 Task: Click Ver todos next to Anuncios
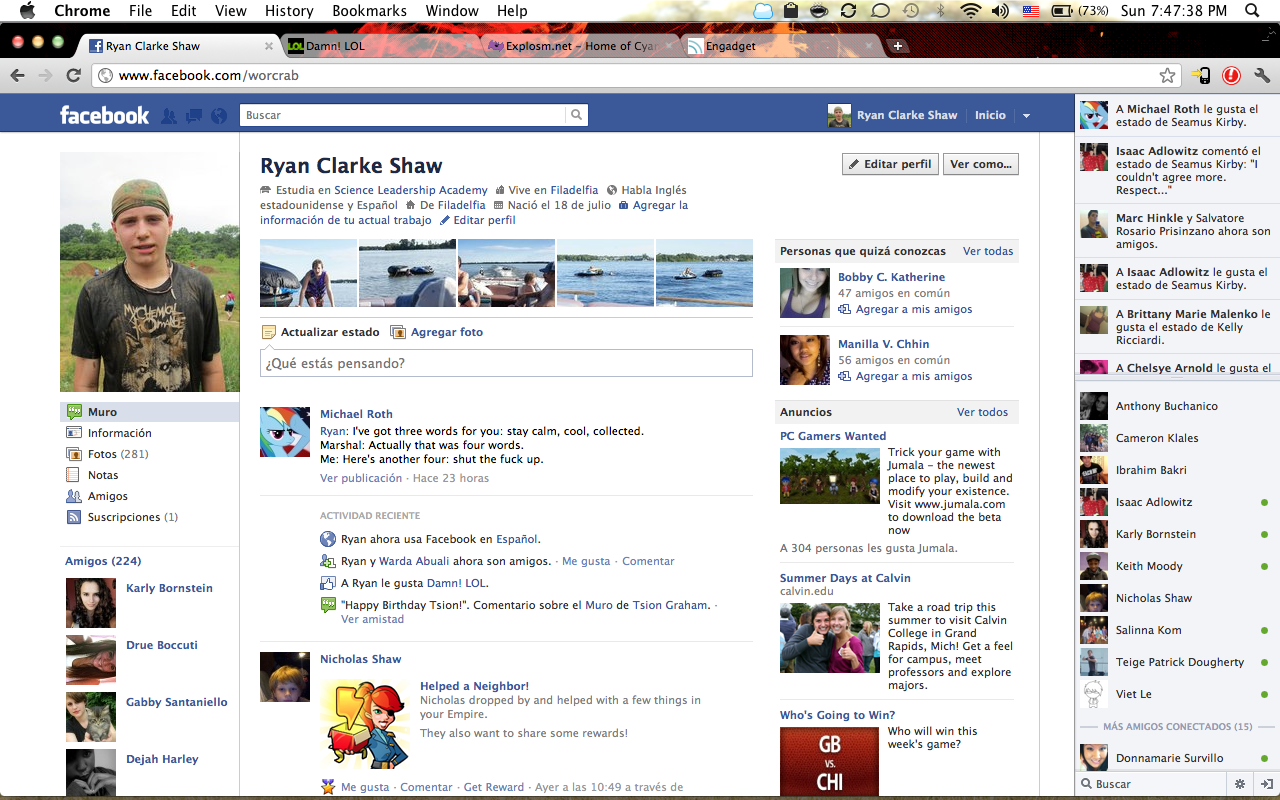click(x=982, y=412)
